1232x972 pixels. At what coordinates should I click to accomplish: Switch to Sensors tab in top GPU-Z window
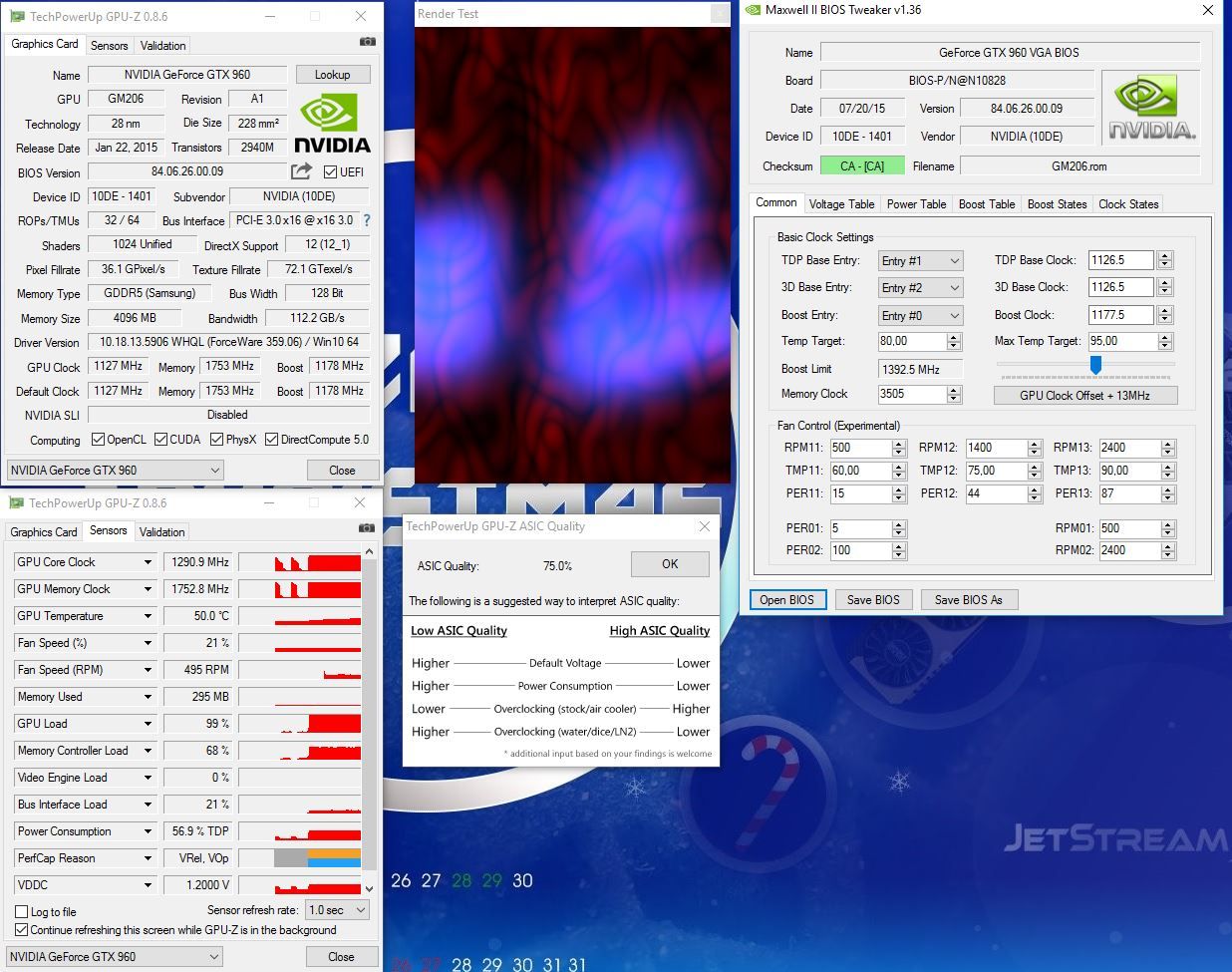point(109,45)
